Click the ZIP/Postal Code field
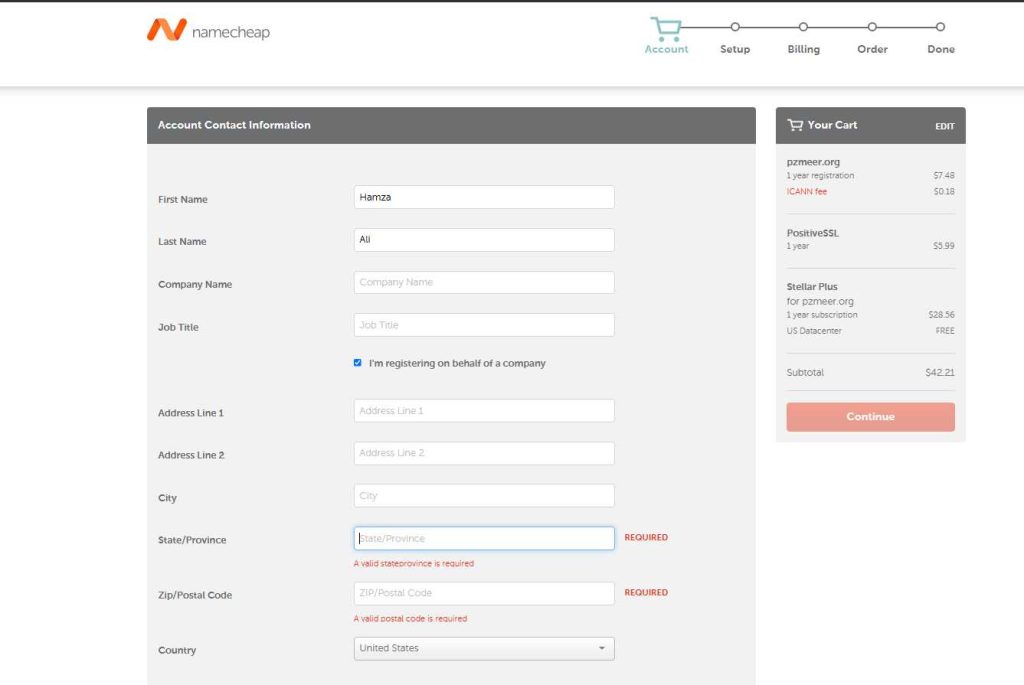The image size is (1024, 685). pos(483,593)
